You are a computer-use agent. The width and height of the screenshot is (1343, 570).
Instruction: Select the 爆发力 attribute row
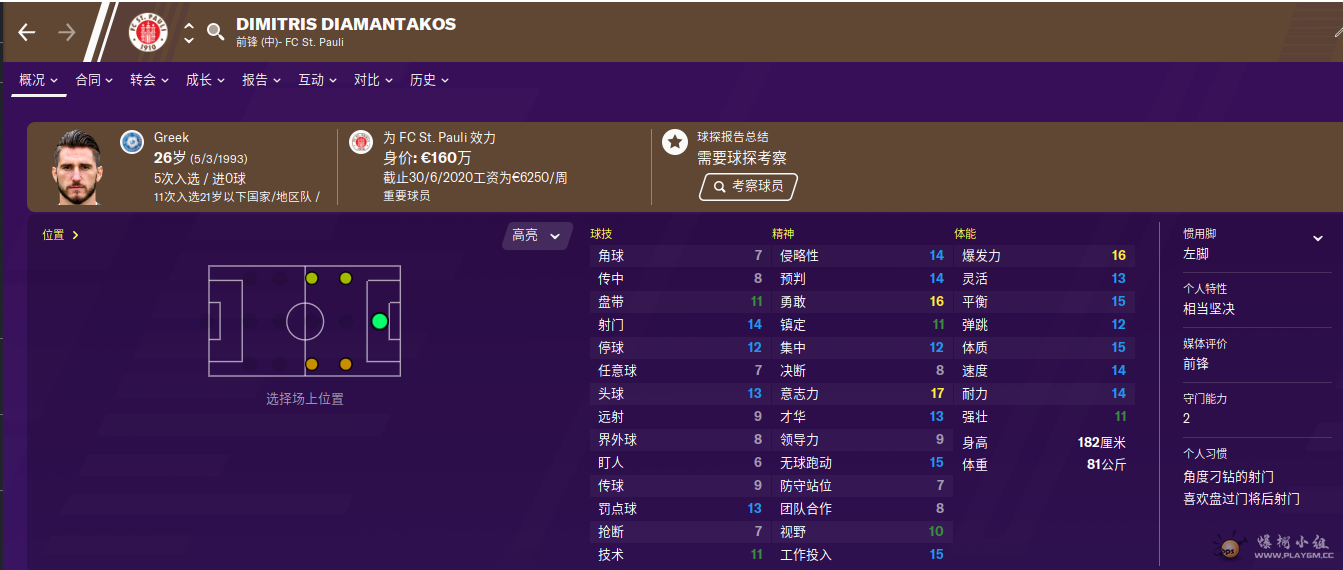point(1044,256)
